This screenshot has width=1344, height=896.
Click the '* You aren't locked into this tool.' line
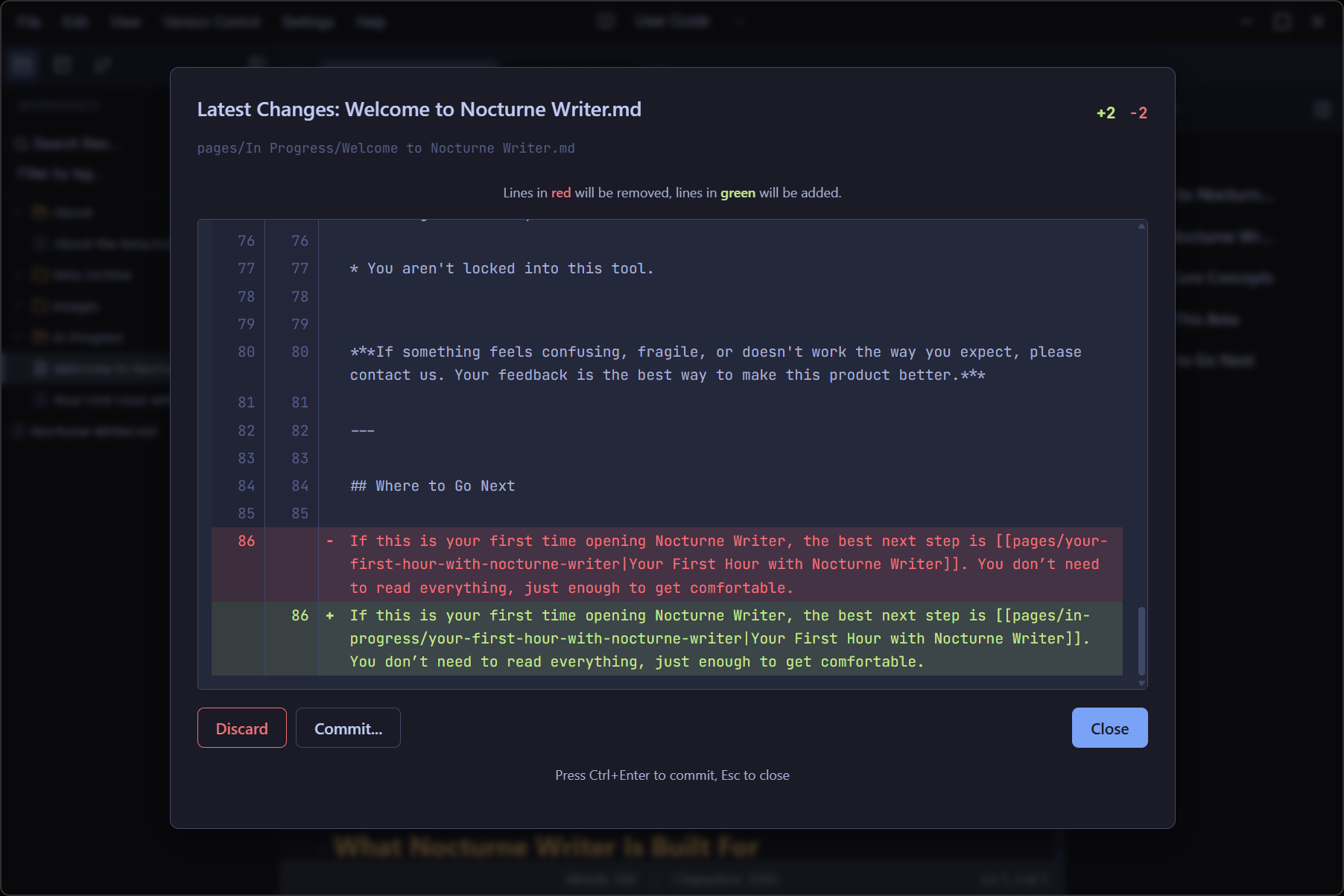pyautogui.click(x=501, y=269)
